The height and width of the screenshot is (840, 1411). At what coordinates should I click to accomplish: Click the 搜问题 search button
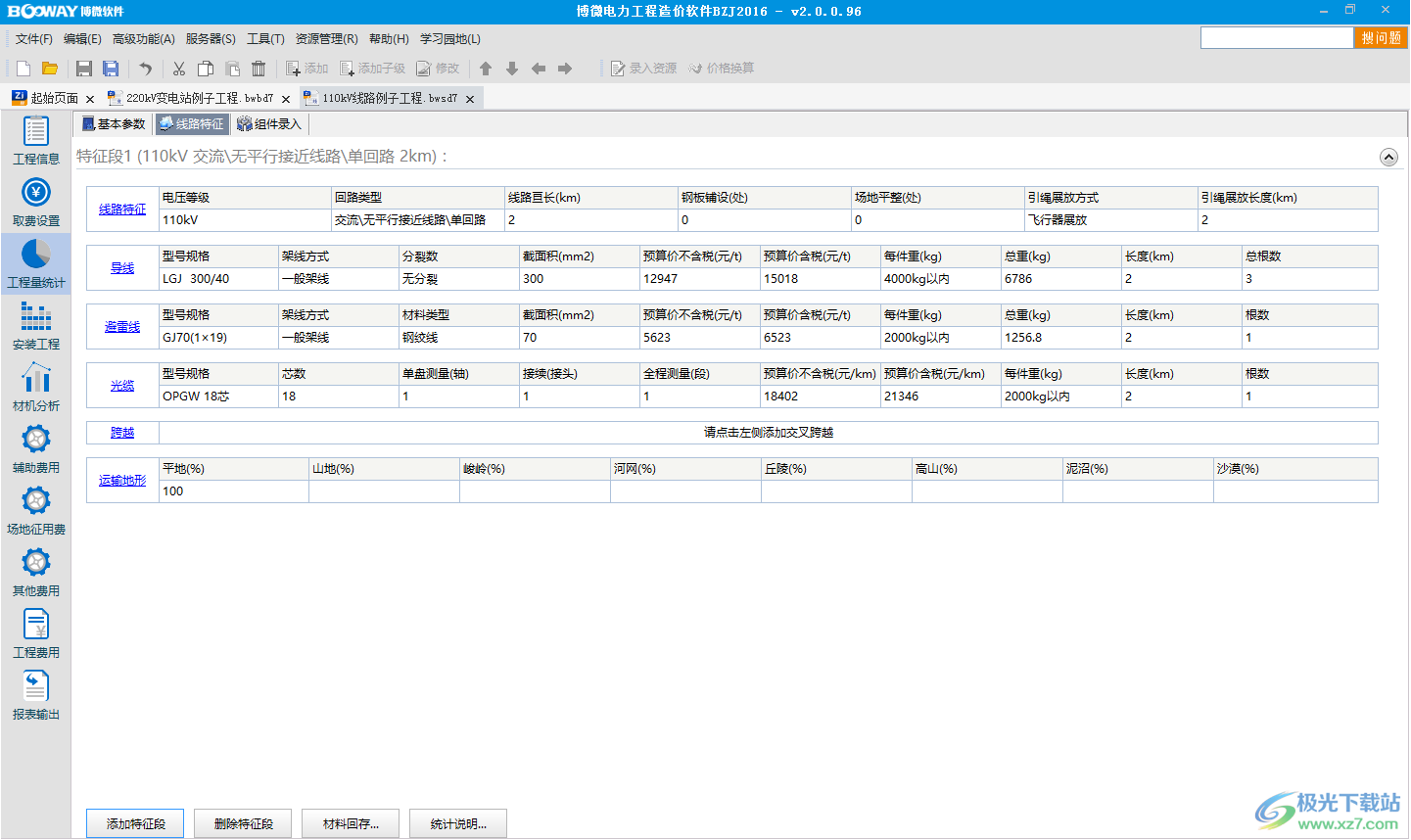pyautogui.click(x=1381, y=38)
